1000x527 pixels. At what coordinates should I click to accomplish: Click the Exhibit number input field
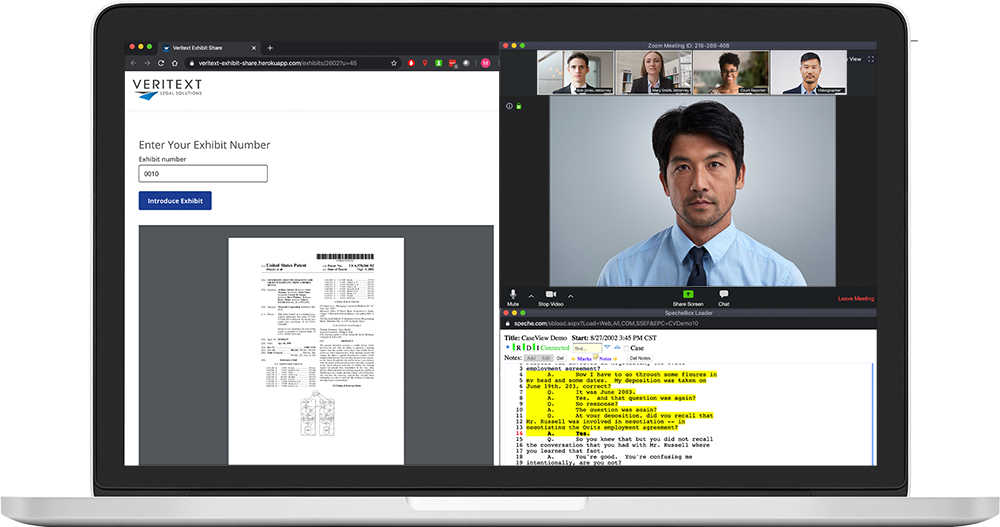pyautogui.click(x=203, y=174)
